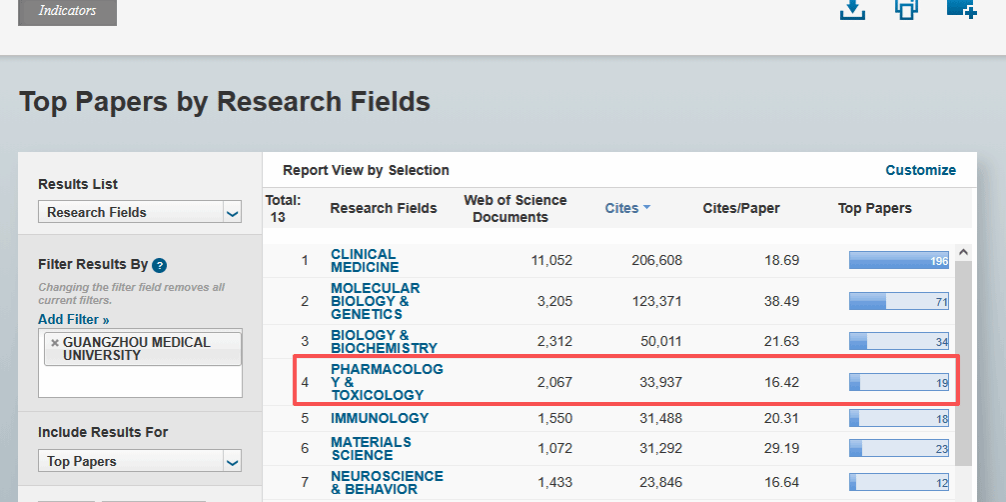Switch to the Indicators tab
Image resolution: width=1006 pixels, height=502 pixels.
coord(67,11)
